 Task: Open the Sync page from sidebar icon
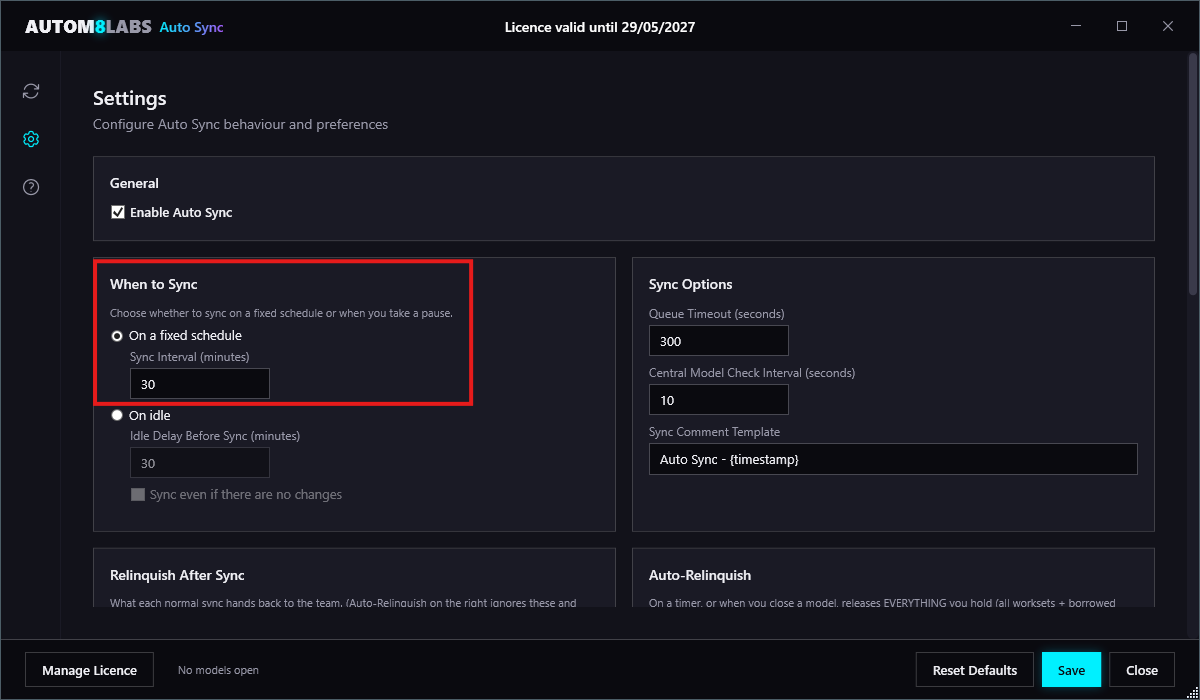tap(31, 91)
